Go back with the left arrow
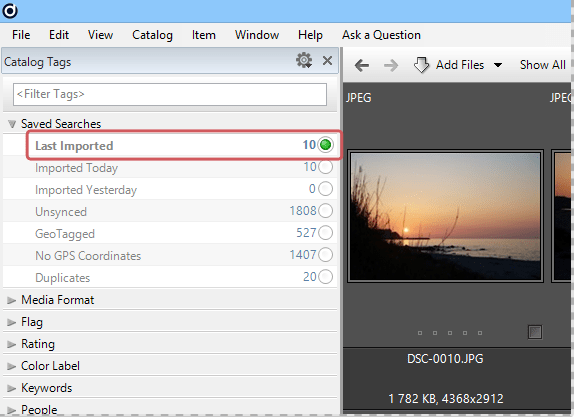Image resolution: width=575 pixels, height=418 pixels. [362, 66]
